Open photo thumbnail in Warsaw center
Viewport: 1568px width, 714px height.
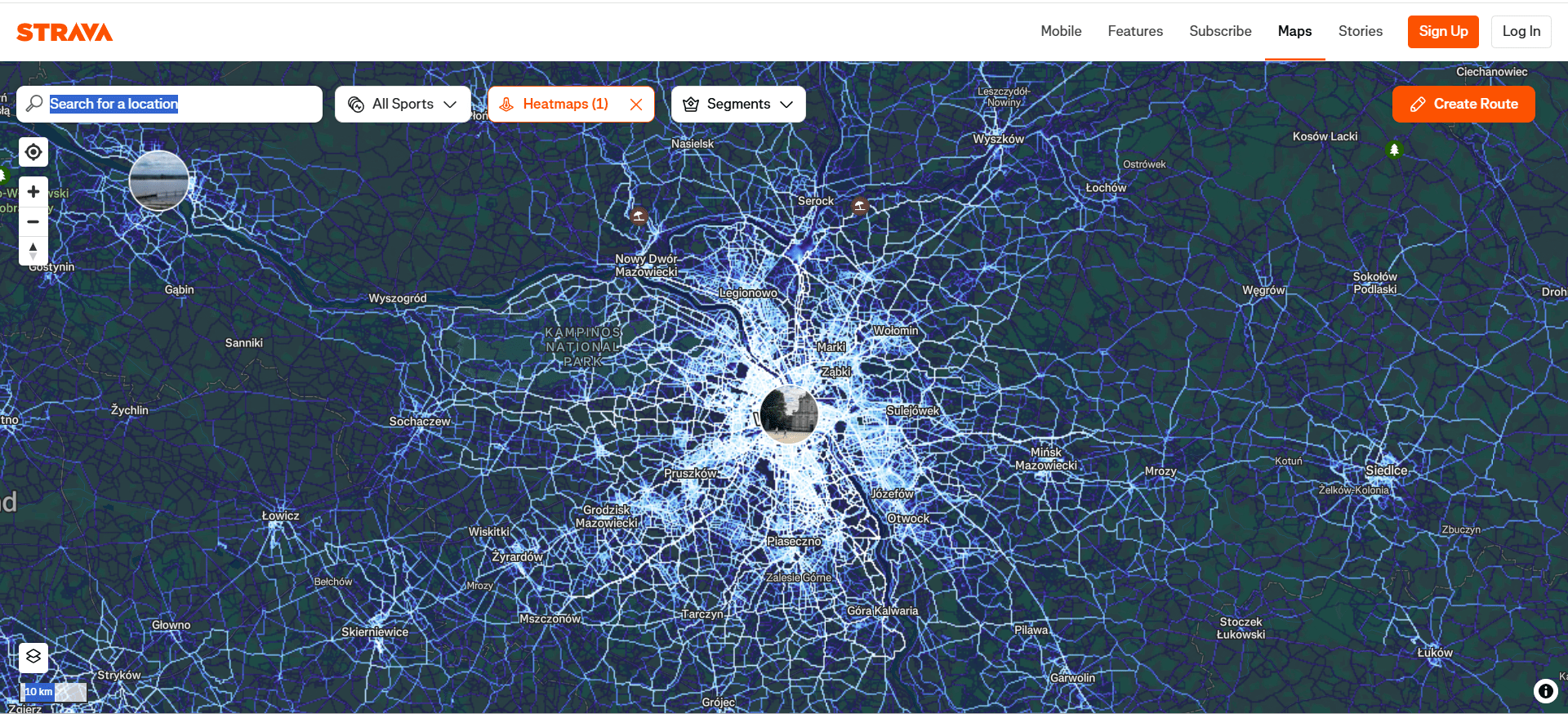(789, 414)
